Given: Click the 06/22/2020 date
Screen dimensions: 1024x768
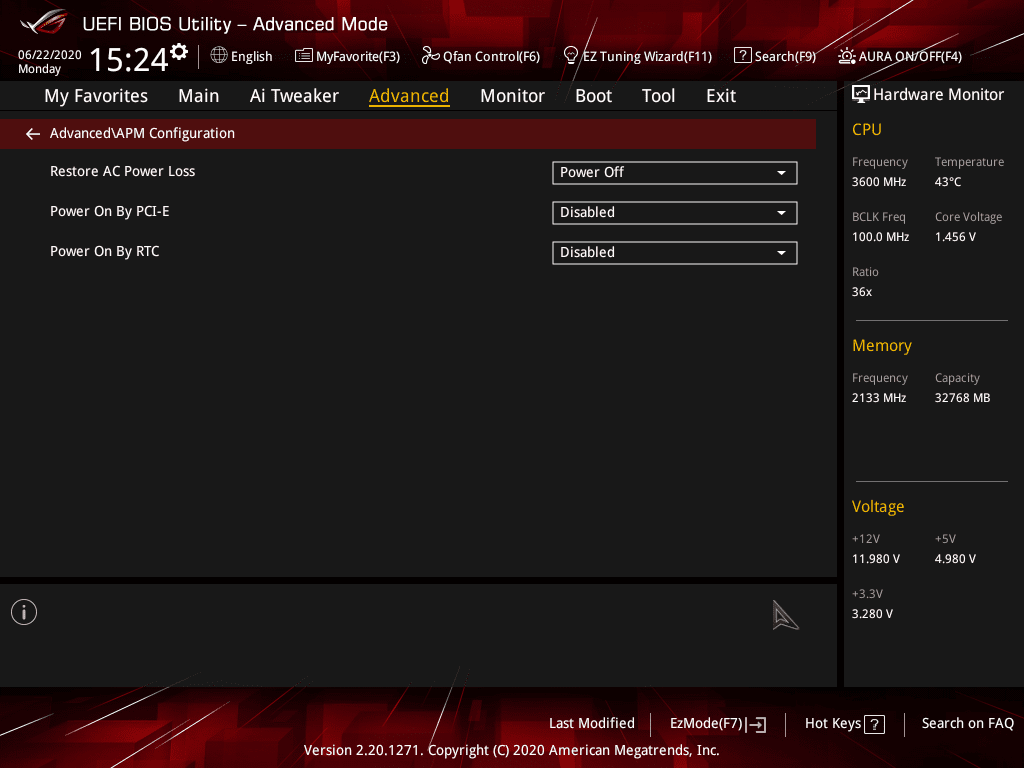Looking at the screenshot, I should pyautogui.click(x=50, y=55).
